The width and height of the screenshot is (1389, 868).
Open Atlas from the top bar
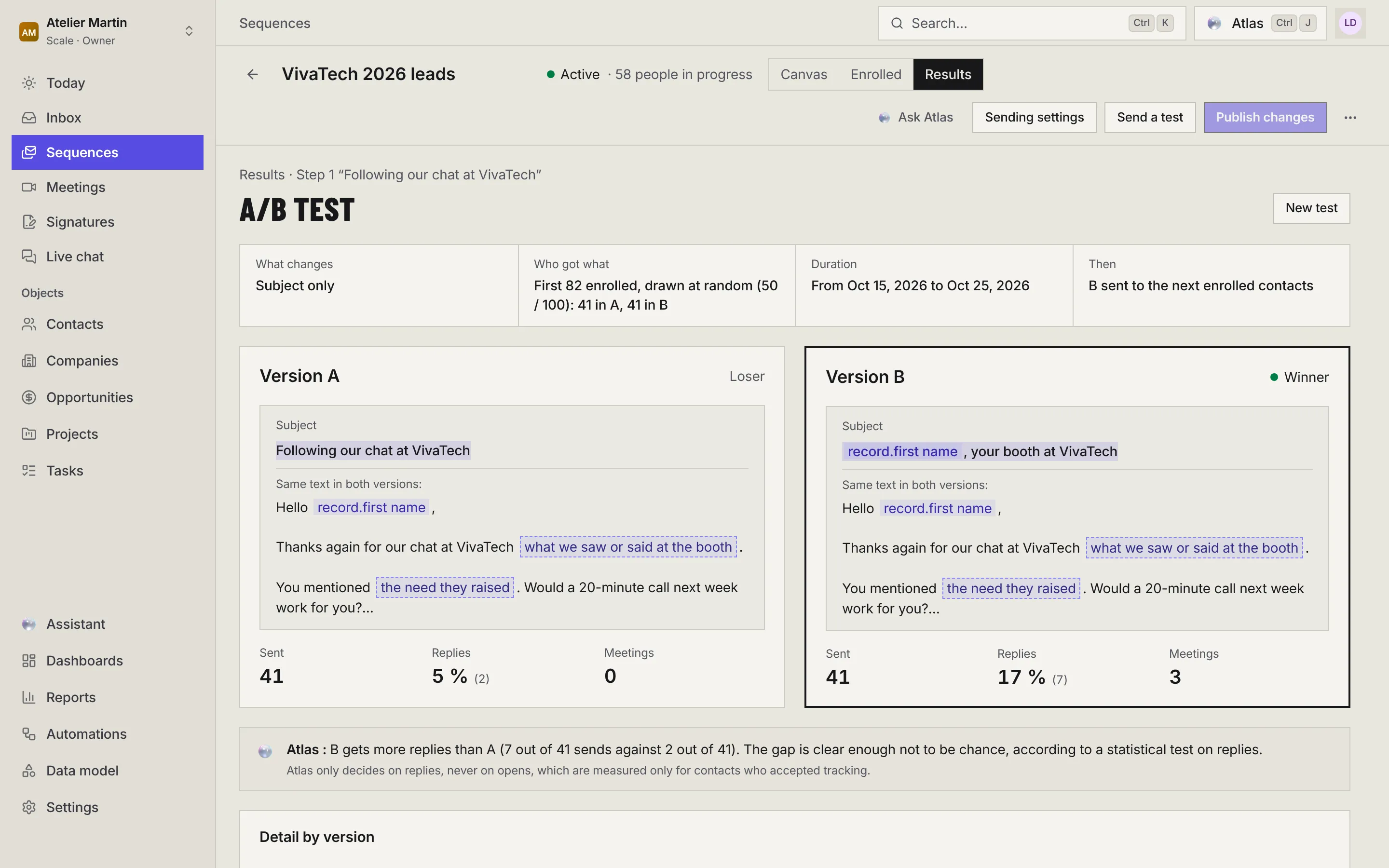tap(1260, 23)
